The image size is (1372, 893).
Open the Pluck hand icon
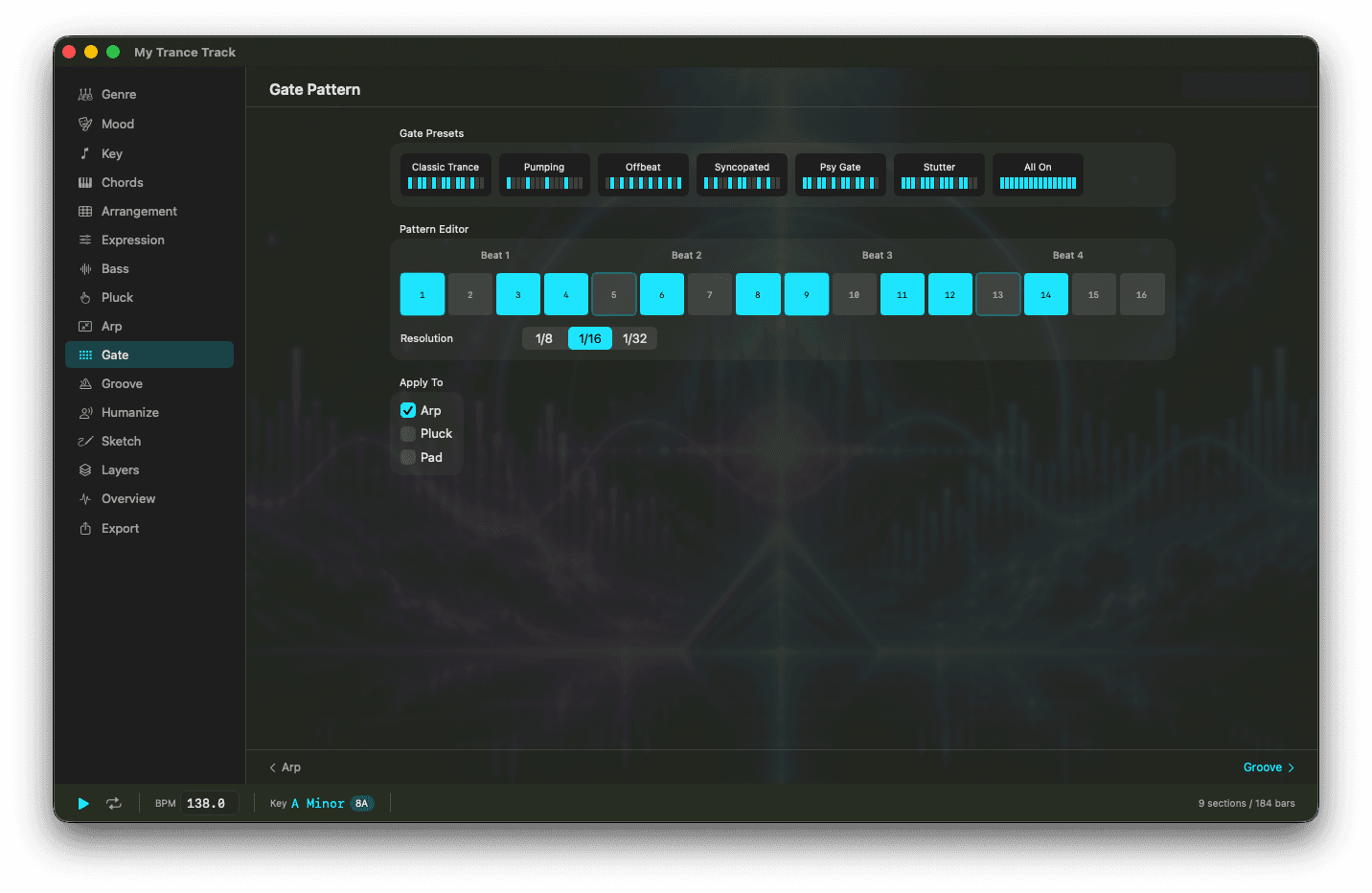85,298
